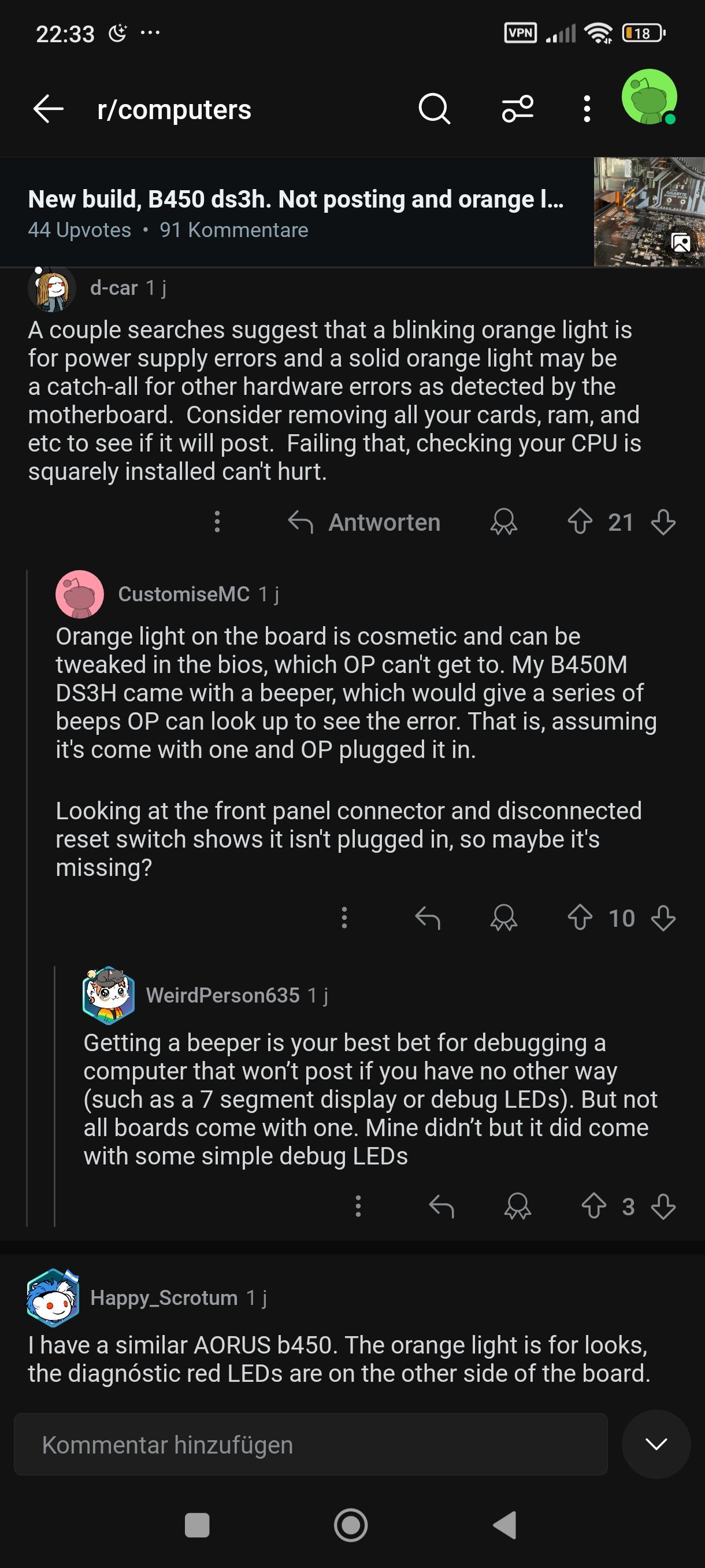
Task: Open comment sort options icon
Action: (x=518, y=110)
